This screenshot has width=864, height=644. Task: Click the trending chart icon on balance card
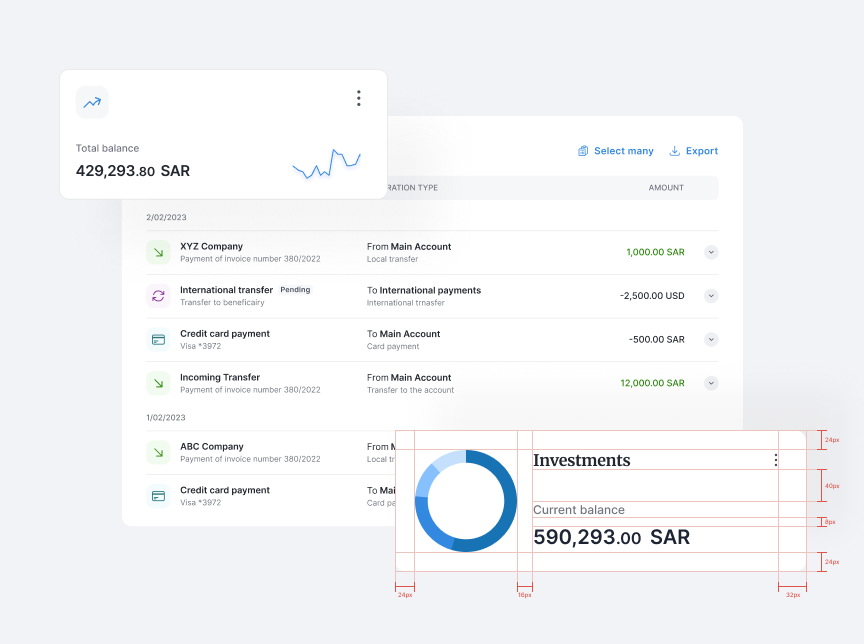(x=92, y=102)
